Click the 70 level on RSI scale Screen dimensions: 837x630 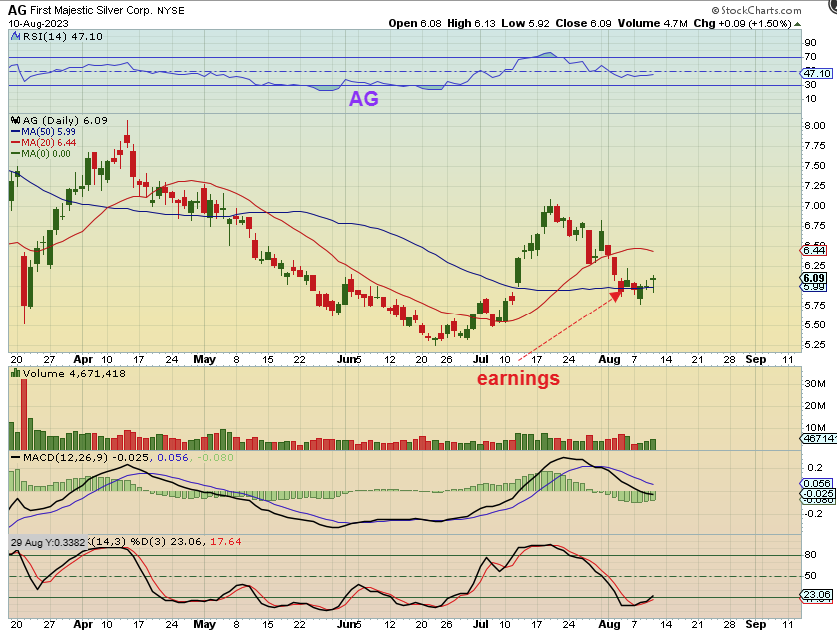pos(810,57)
